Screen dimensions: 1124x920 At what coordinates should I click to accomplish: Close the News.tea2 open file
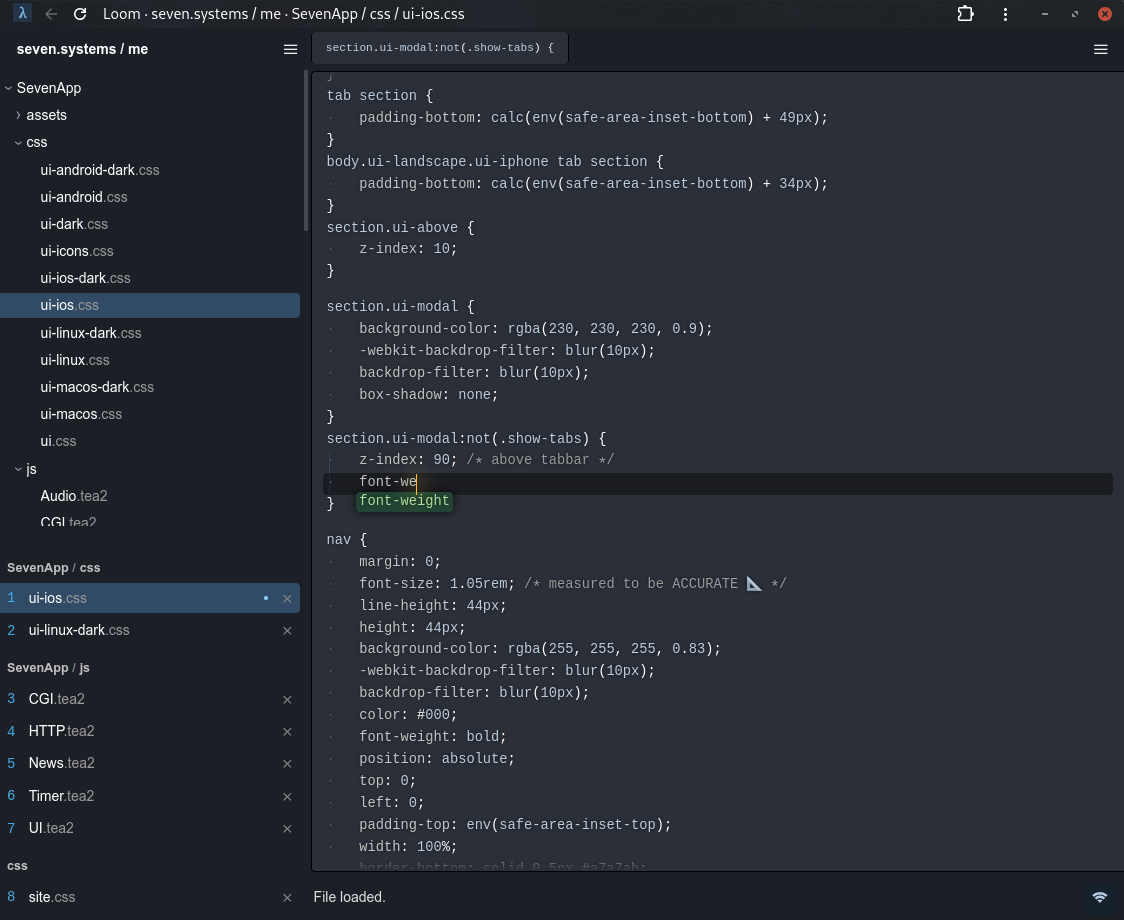click(287, 764)
